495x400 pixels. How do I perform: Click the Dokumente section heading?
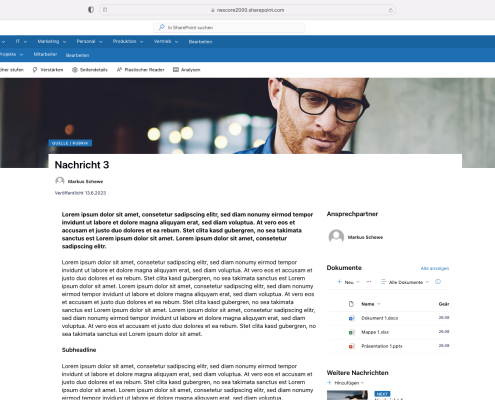[344, 268]
